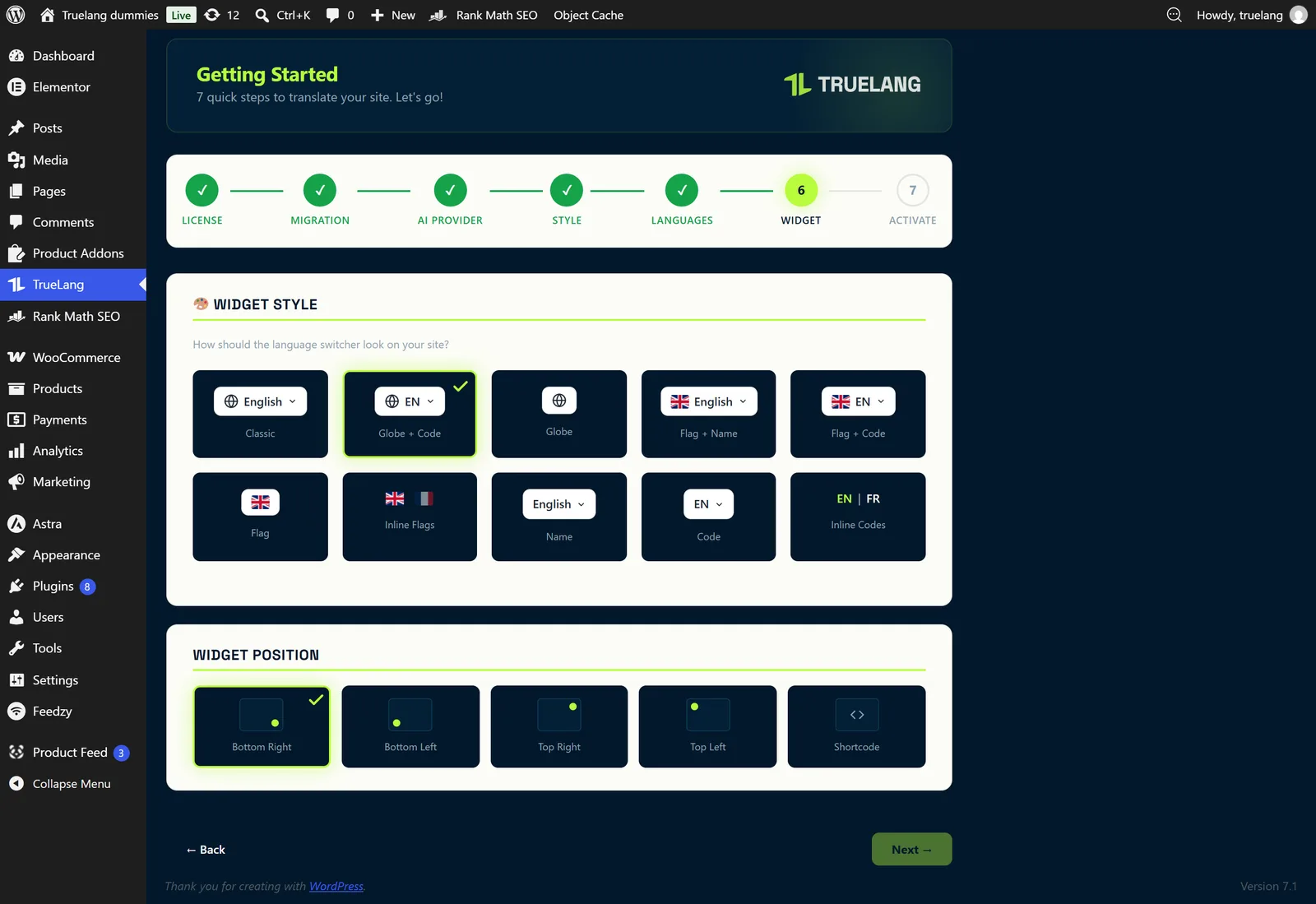
Task: Open the English dropdown in Classic preview
Action: [x=260, y=401]
